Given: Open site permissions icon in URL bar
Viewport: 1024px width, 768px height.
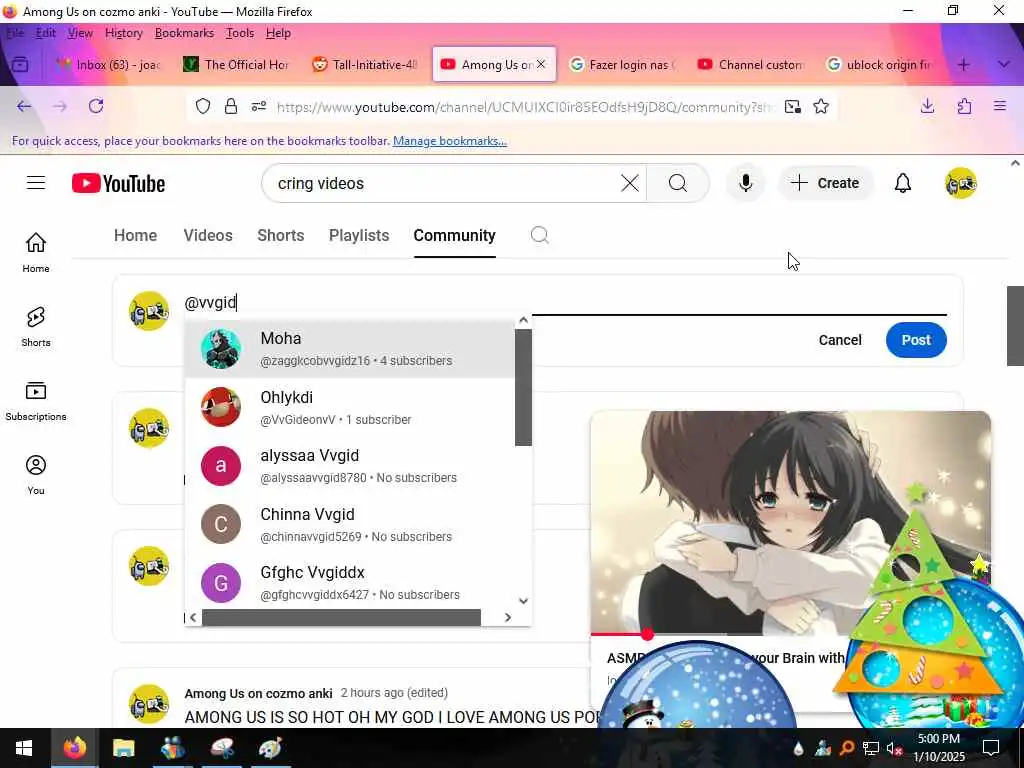Looking at the screenshot, I should [259, 106].
